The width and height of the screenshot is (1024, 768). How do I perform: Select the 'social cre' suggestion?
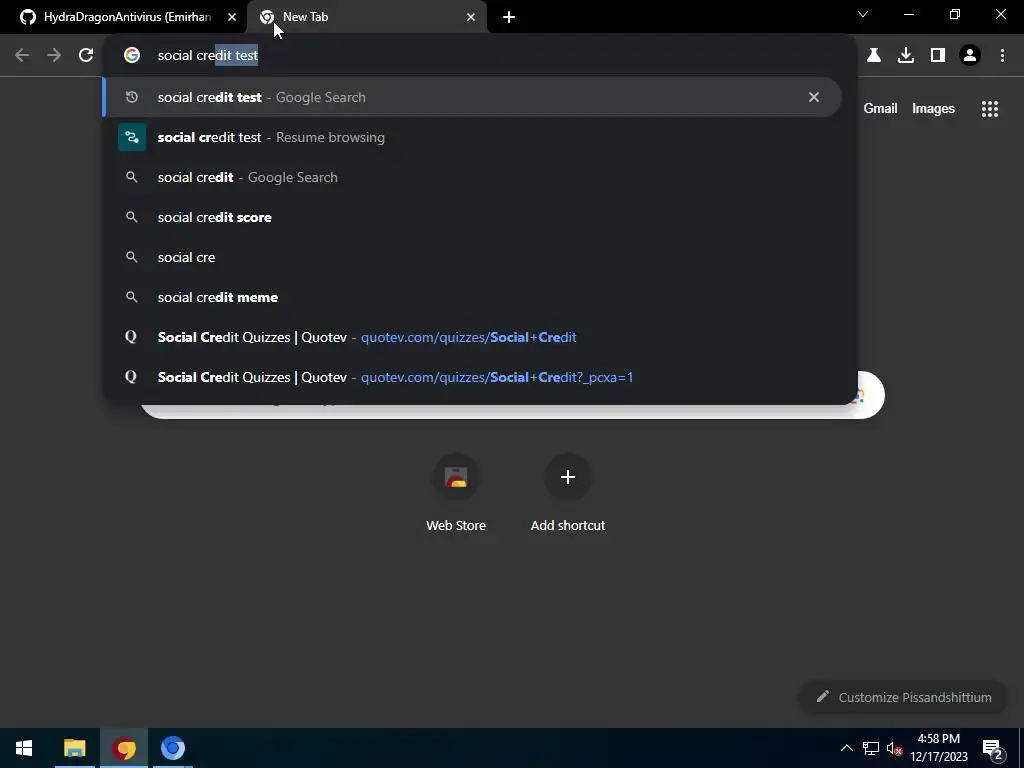click(472, 257)
